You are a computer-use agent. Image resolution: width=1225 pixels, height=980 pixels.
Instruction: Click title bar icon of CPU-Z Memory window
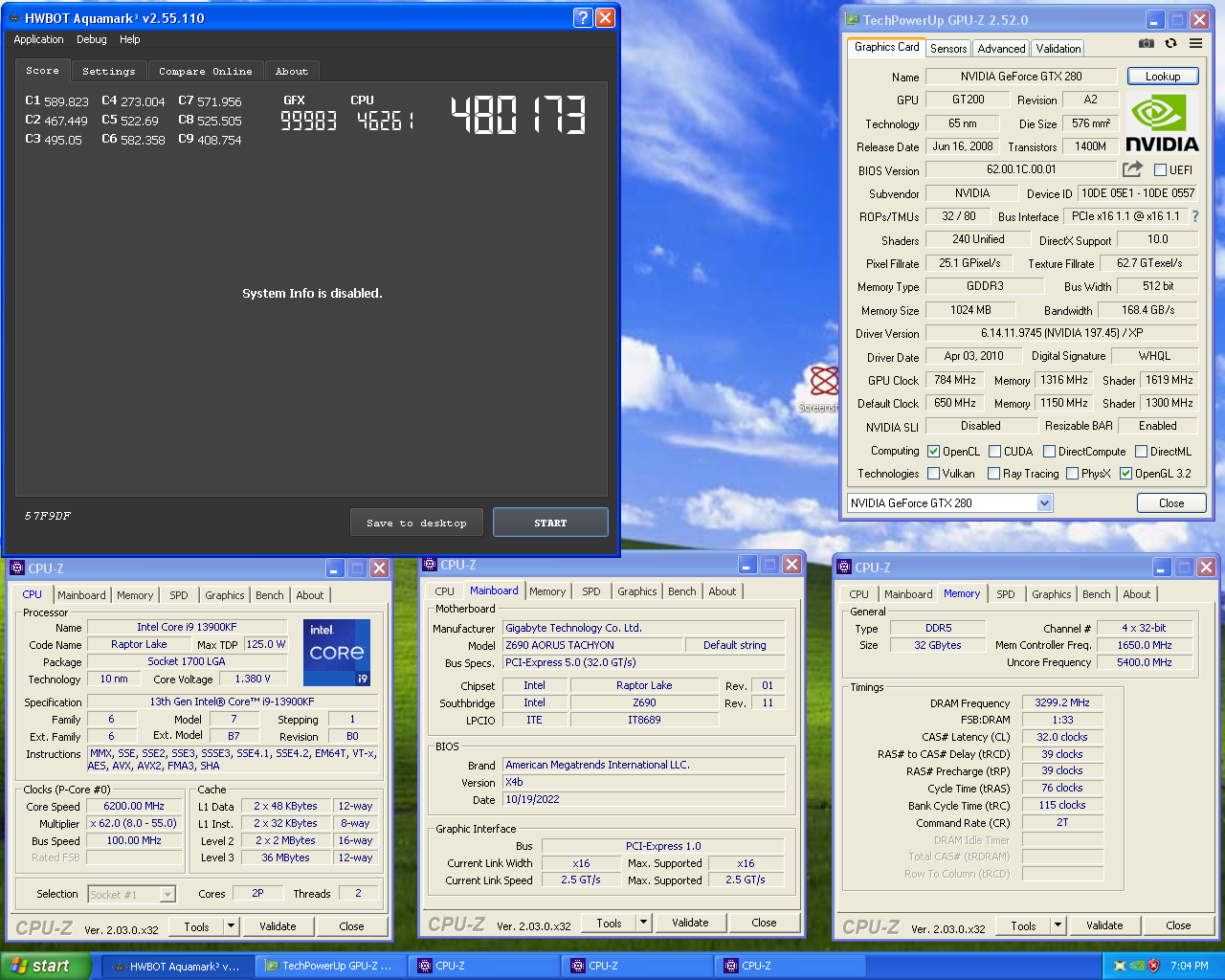(x=845, y=568)
